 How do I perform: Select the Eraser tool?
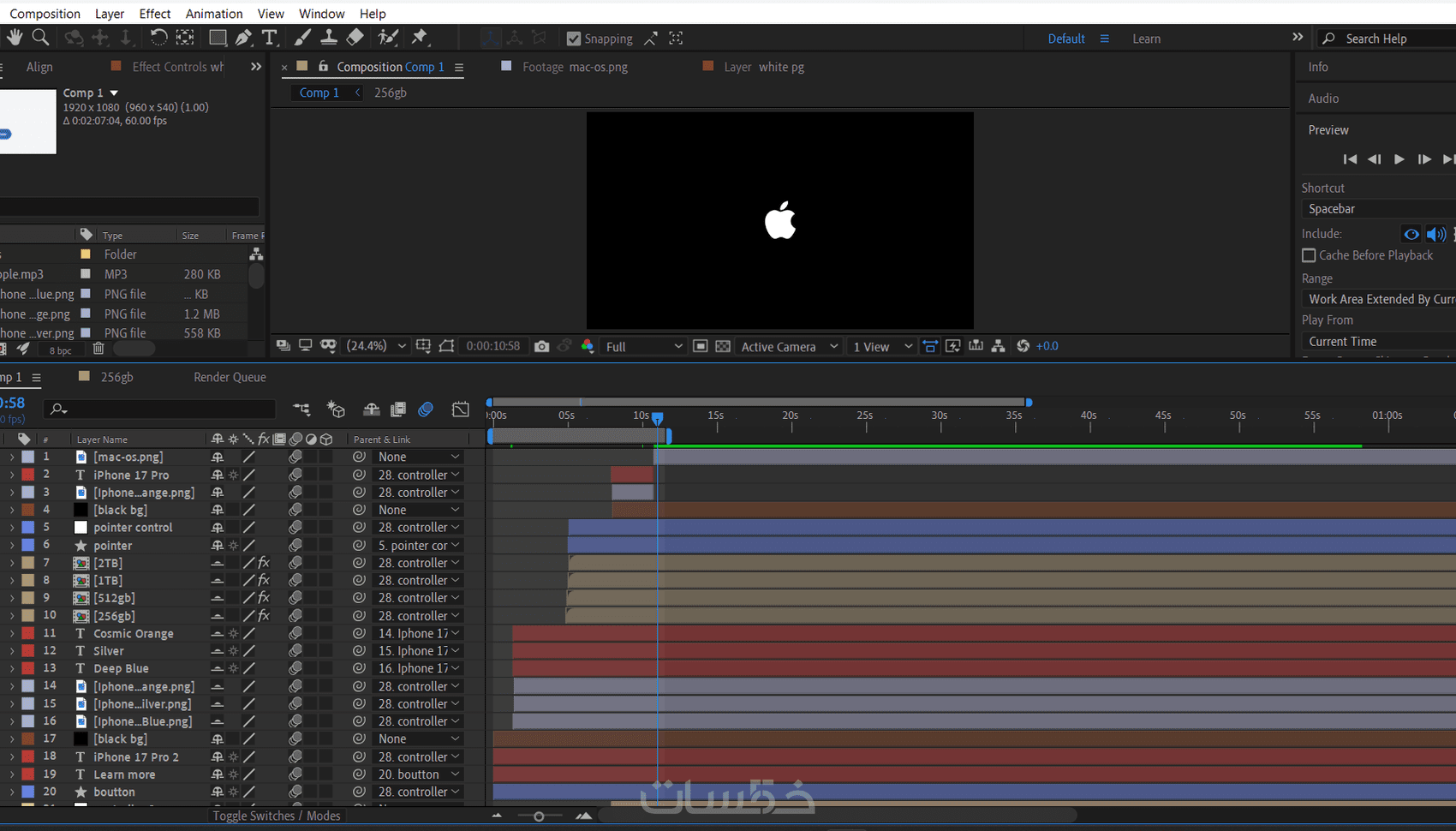355,38
